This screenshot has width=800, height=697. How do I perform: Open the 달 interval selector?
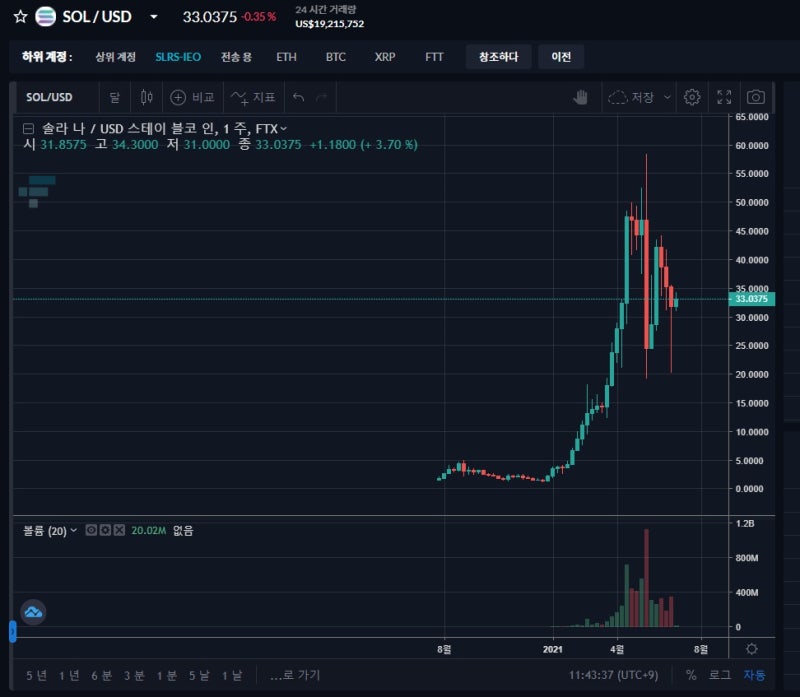tap(115, 97)
